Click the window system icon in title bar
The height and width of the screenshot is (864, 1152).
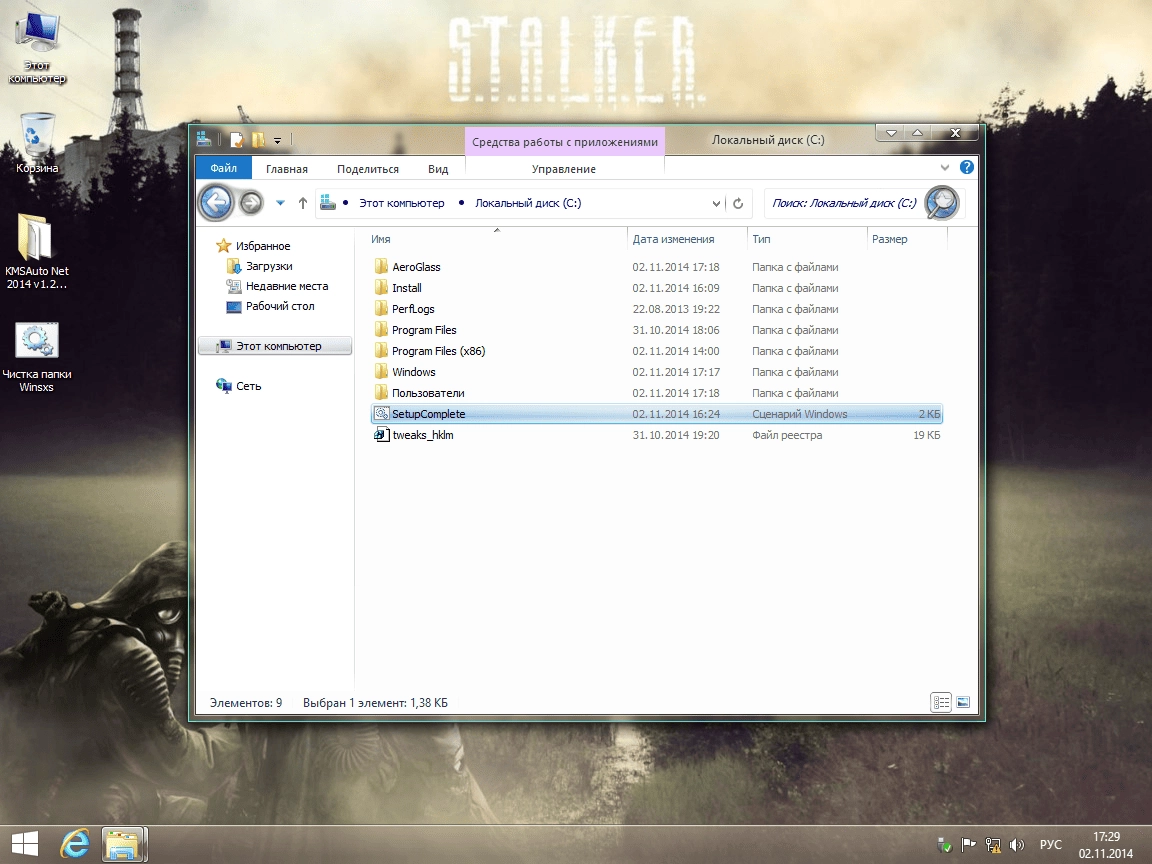(x=204, y=139)
